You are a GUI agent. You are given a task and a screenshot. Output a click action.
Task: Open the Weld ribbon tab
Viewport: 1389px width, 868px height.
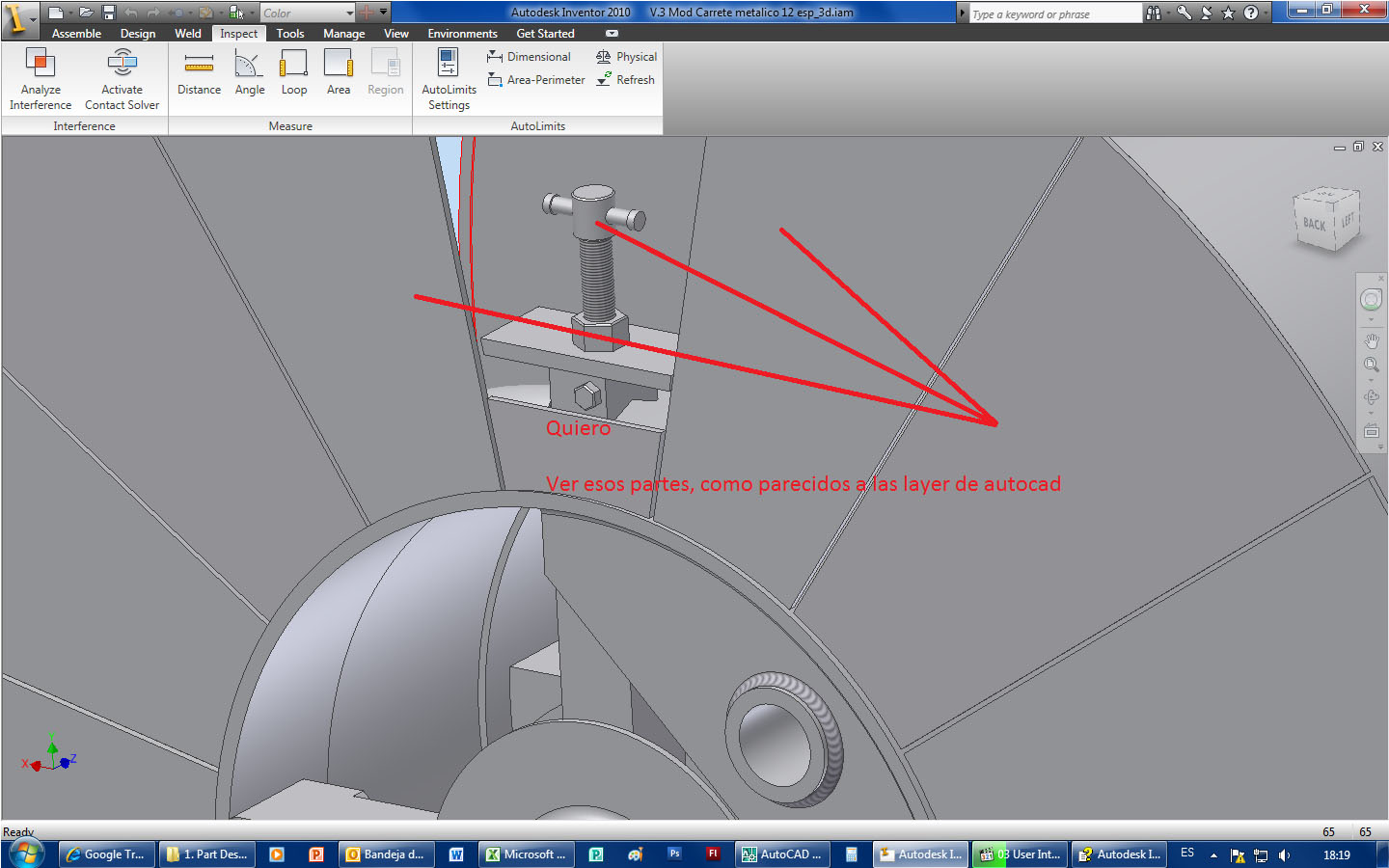188,34
